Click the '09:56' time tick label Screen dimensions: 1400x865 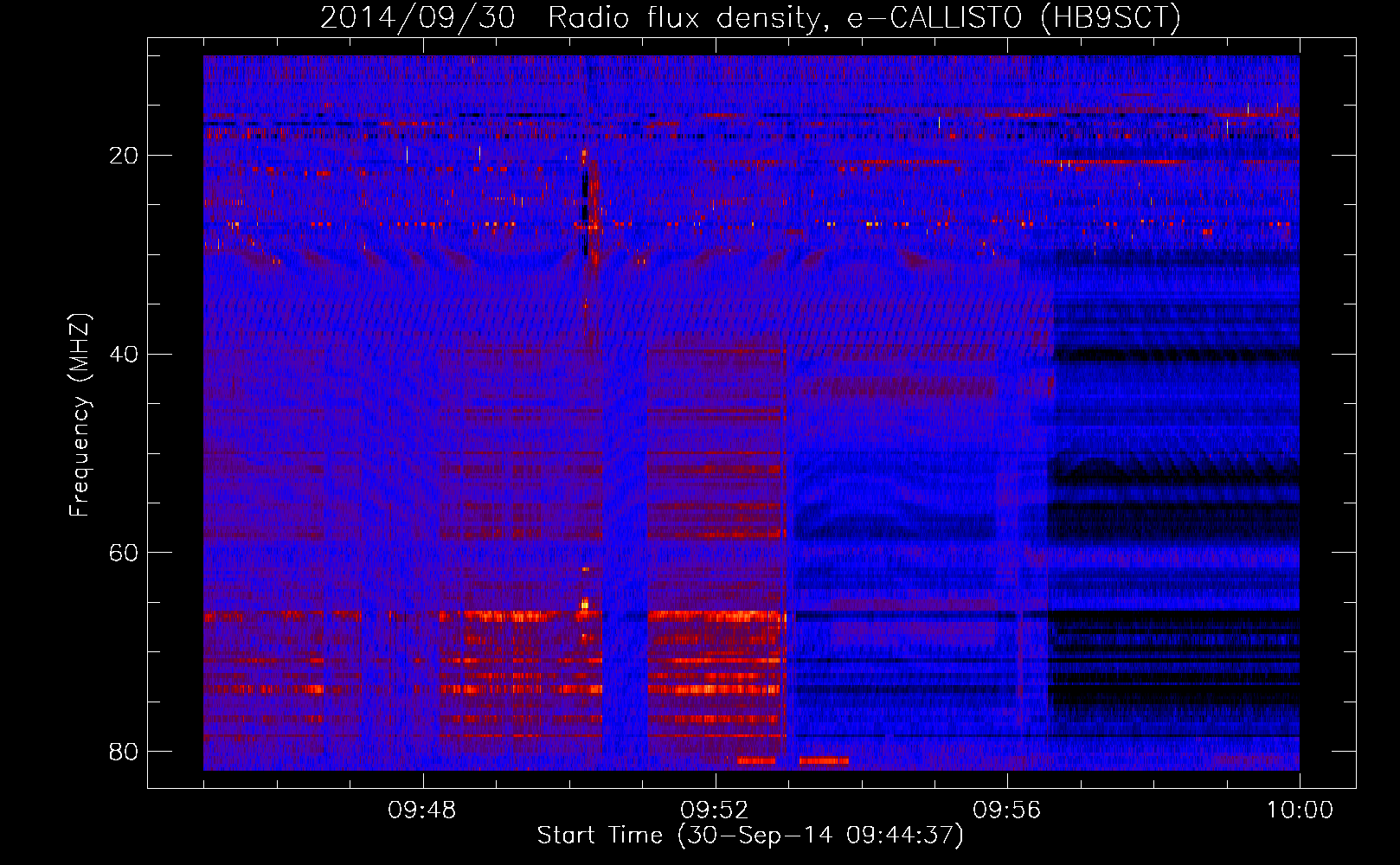1007,811
